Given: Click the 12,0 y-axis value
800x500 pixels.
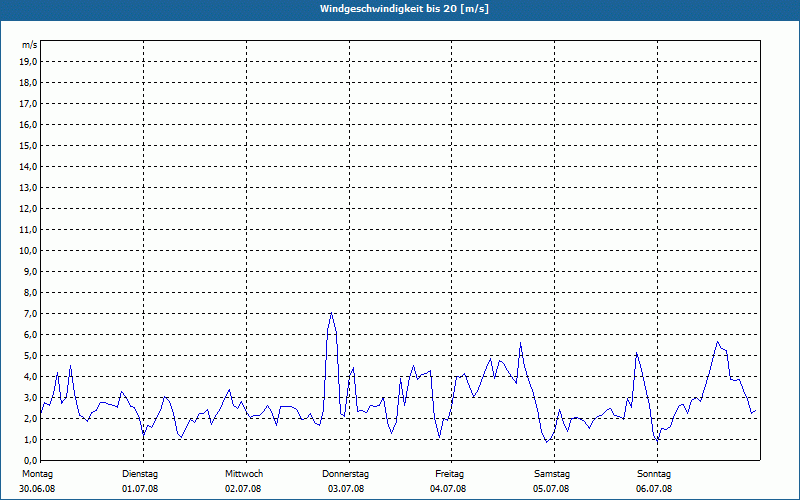Looking at the screenshot, I should click(x=28, y=209).
